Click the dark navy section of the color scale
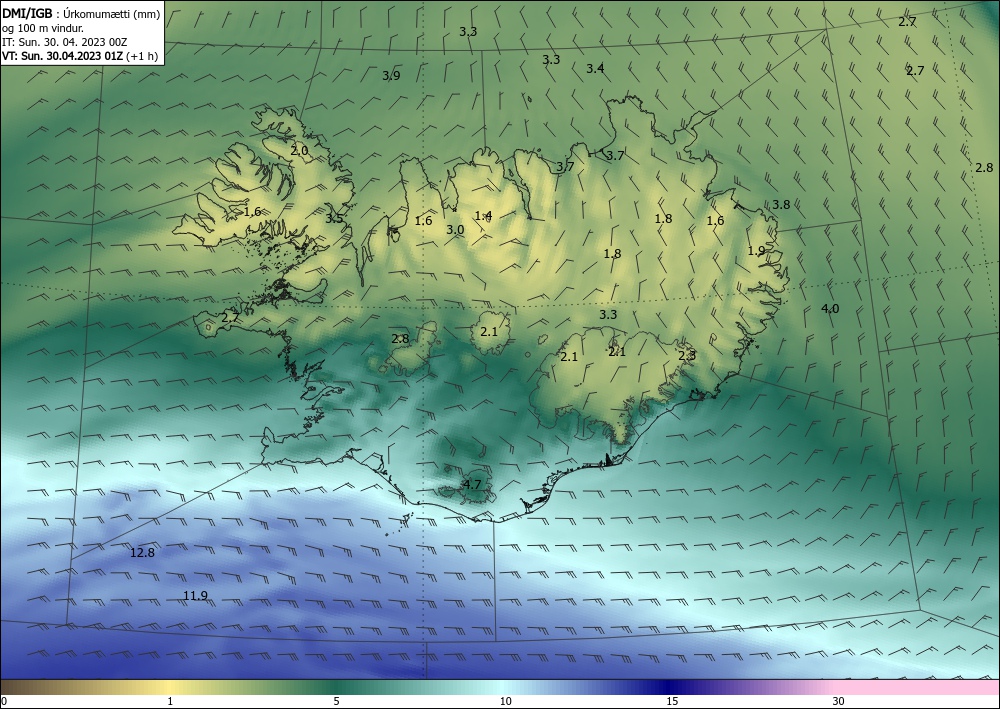1000x709 pixels. [x=670, y=687]
